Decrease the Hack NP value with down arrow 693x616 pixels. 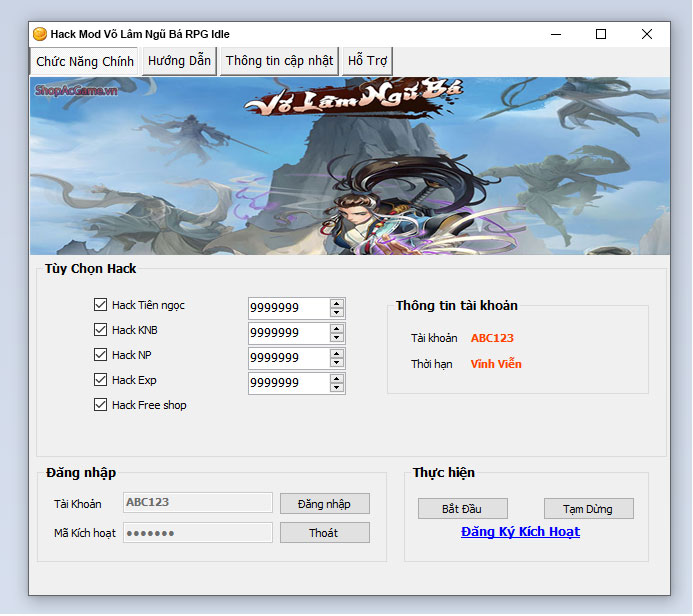point(337,363)
